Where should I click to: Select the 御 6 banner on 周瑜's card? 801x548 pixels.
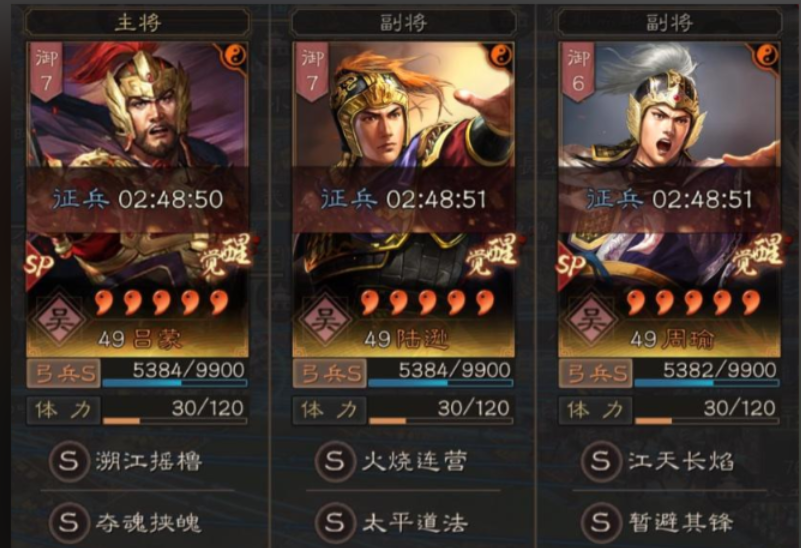578,72
